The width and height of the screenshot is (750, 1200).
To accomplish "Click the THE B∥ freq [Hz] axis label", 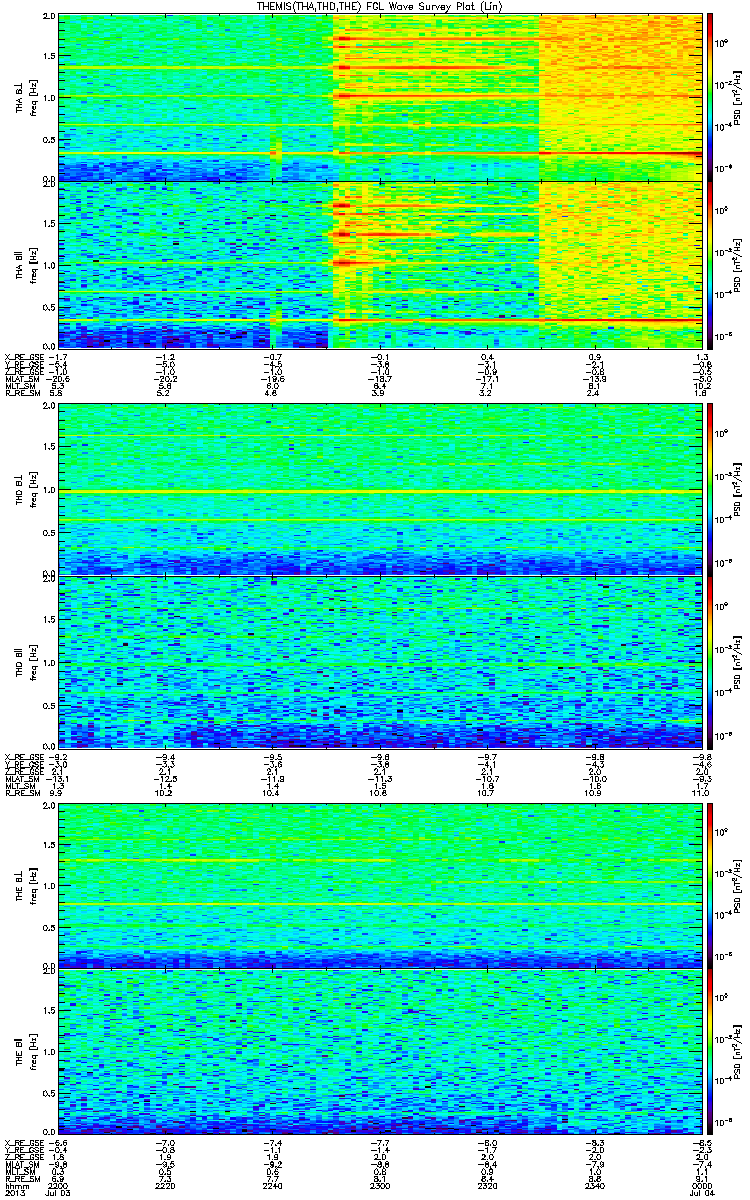I will tap(24, 1051).
